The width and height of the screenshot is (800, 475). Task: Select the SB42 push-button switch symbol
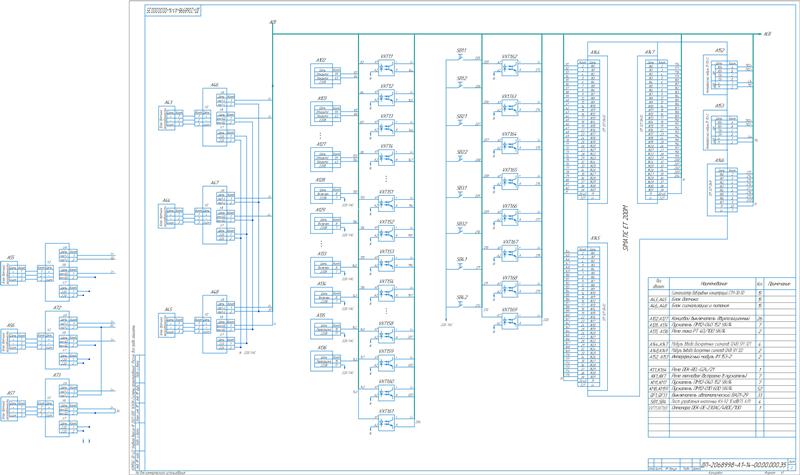coord(462,304)
